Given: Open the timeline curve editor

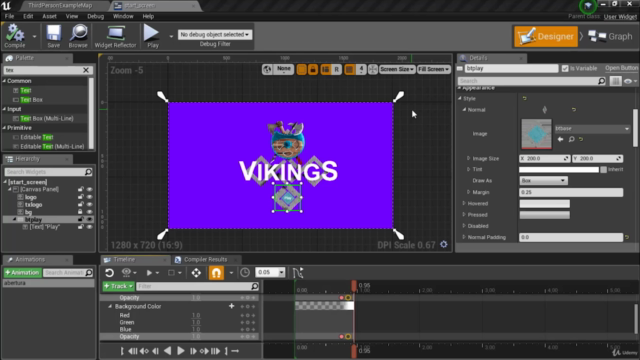Looking at the screenshot, I should pos(298,273).
